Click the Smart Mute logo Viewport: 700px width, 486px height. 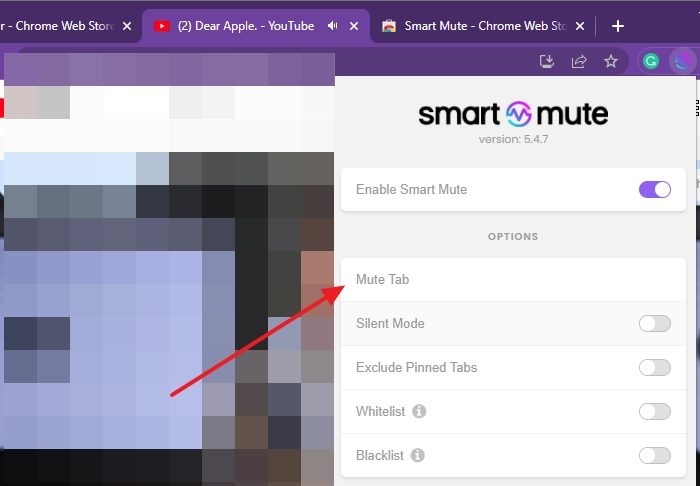pyautogui.click(x=513, y=114)
